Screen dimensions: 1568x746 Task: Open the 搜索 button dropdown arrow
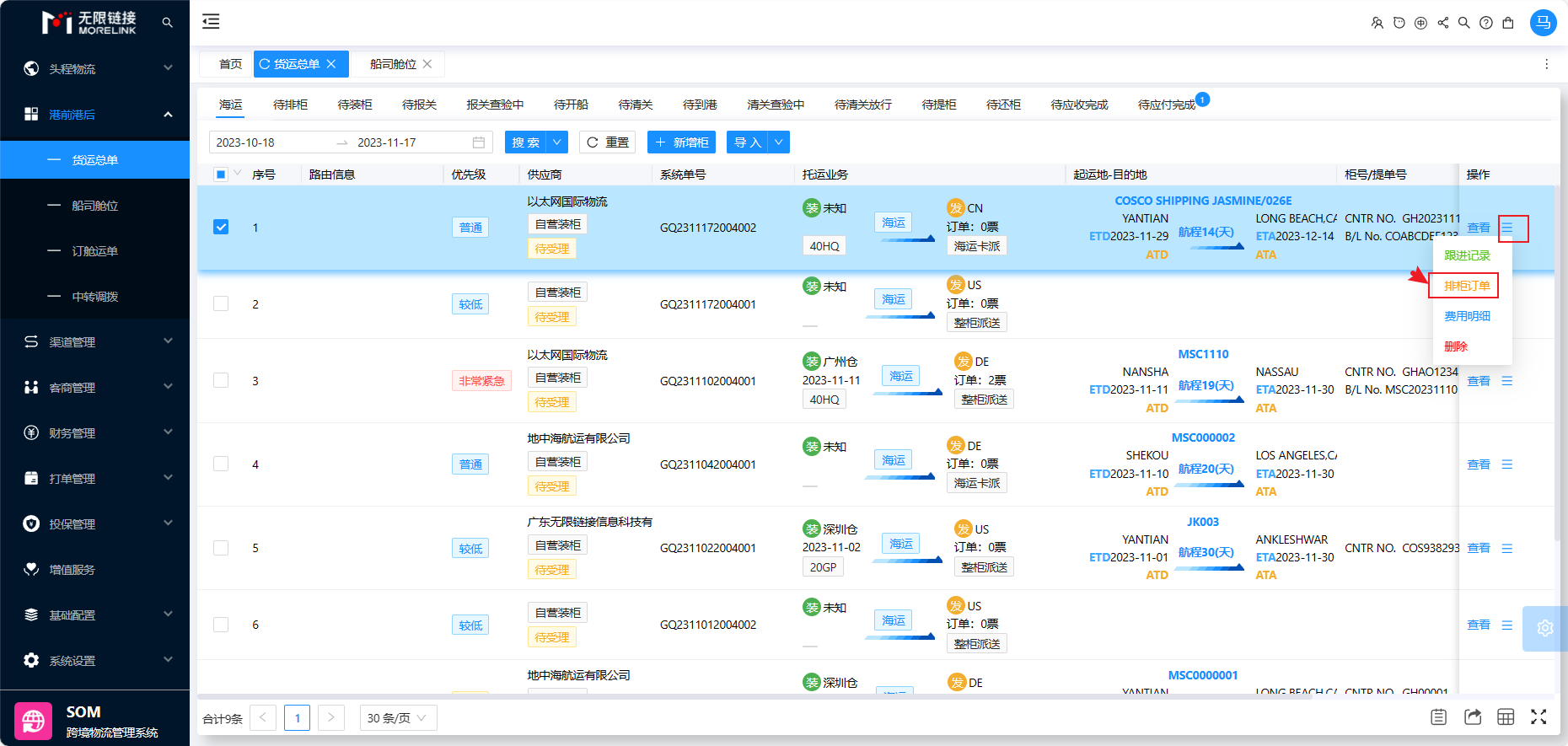(x=557, y=142)
